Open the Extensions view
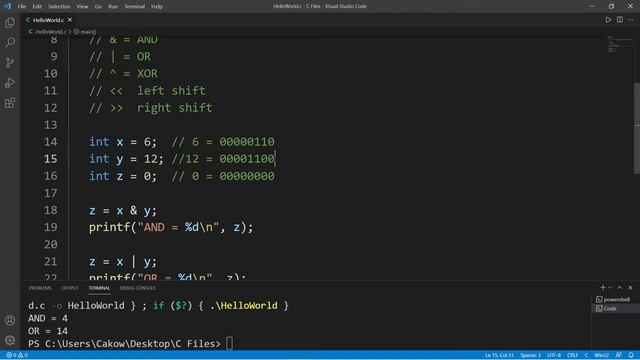640x360 pixels. [10, 102]
